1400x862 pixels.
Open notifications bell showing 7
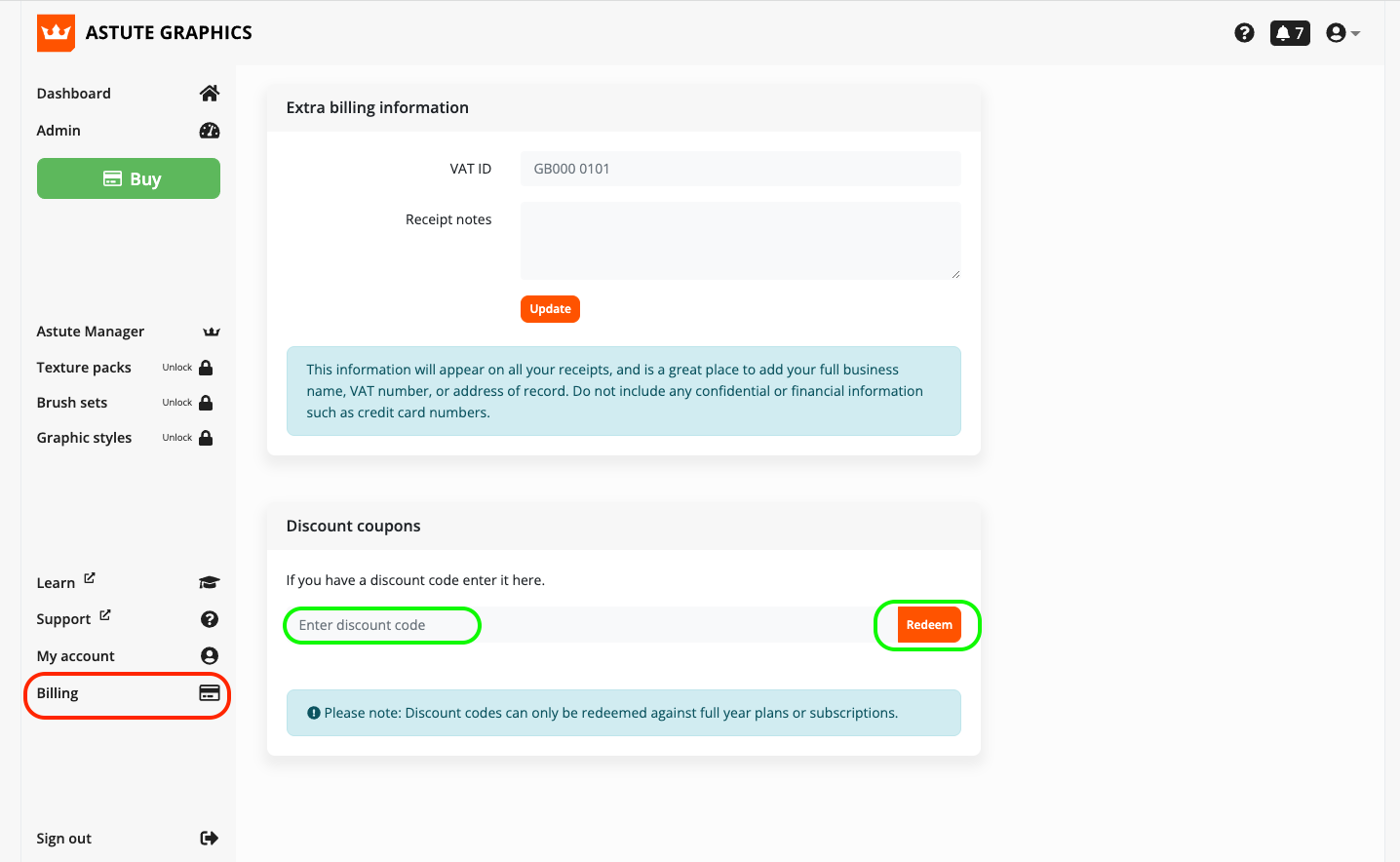coord(1289,33)
